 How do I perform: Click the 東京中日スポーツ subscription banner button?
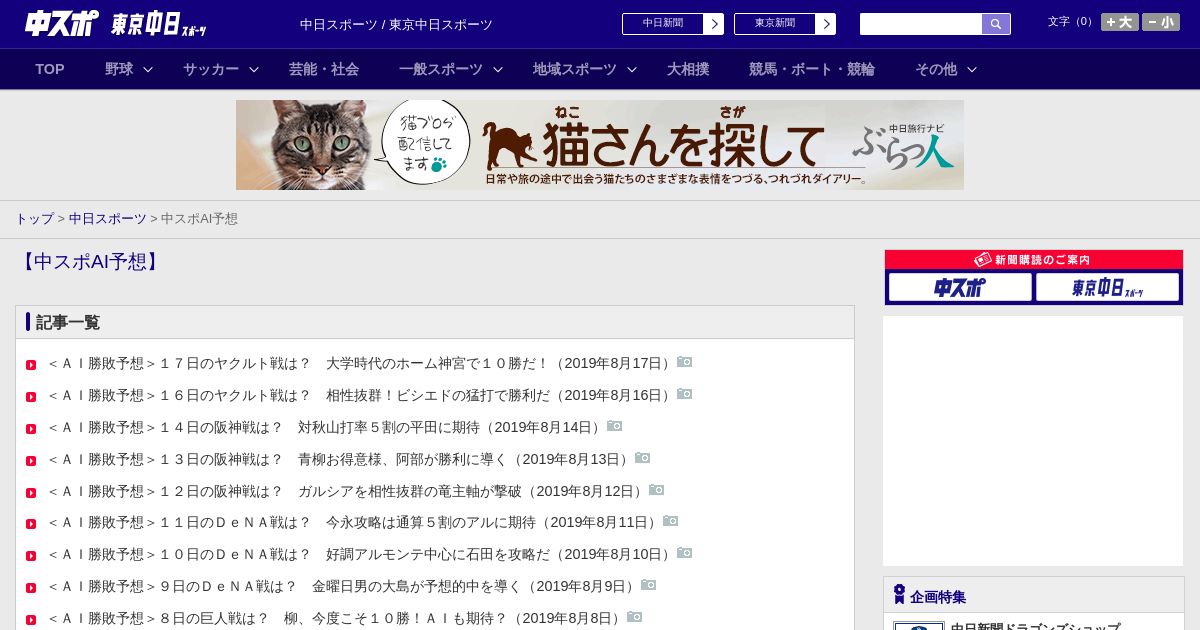coord(1107,287)
